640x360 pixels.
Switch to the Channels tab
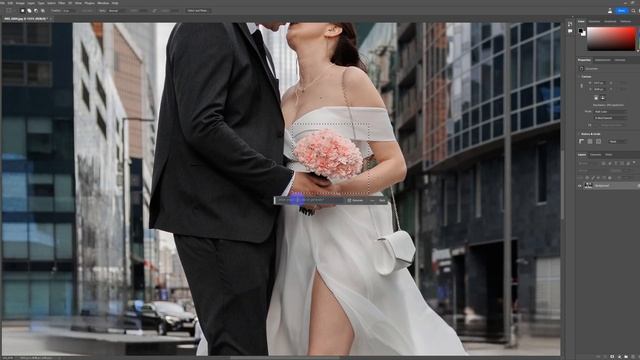(596, 155)
